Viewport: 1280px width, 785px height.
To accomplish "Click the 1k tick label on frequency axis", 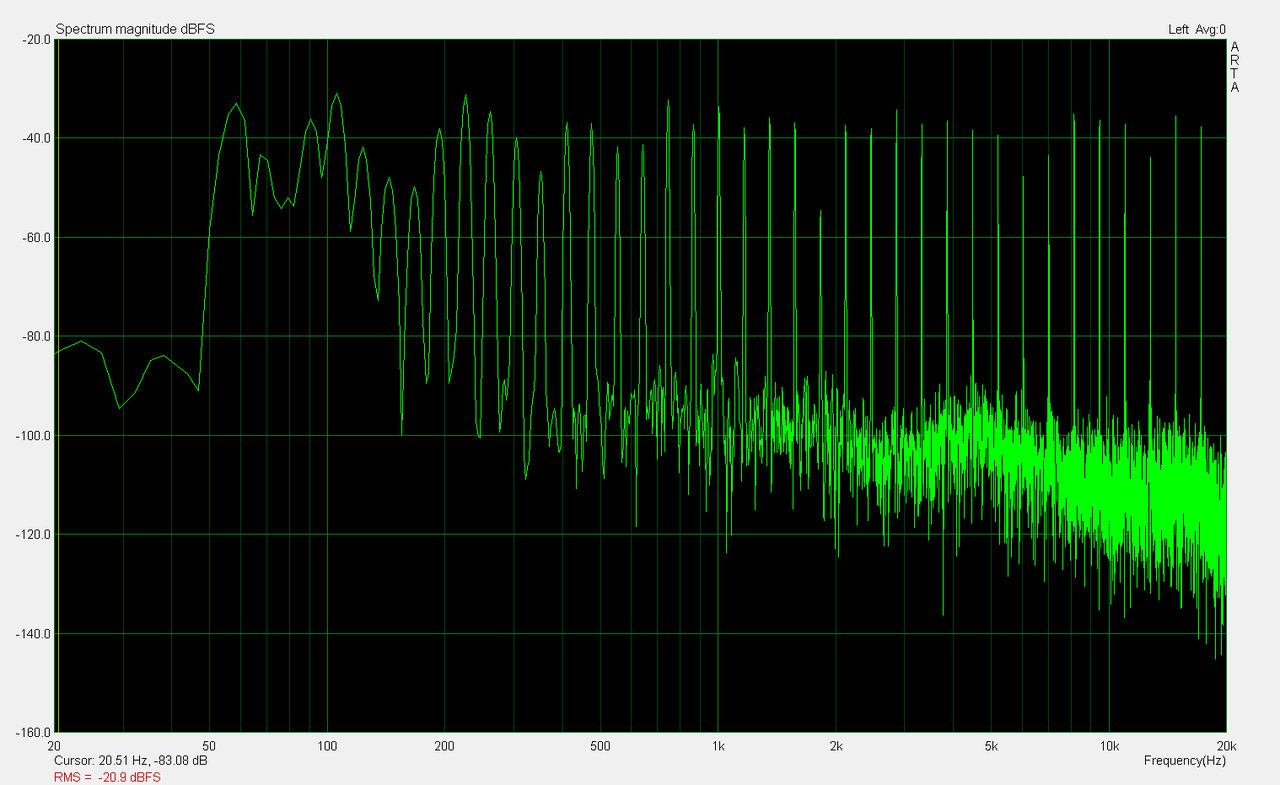I will 718,746.
